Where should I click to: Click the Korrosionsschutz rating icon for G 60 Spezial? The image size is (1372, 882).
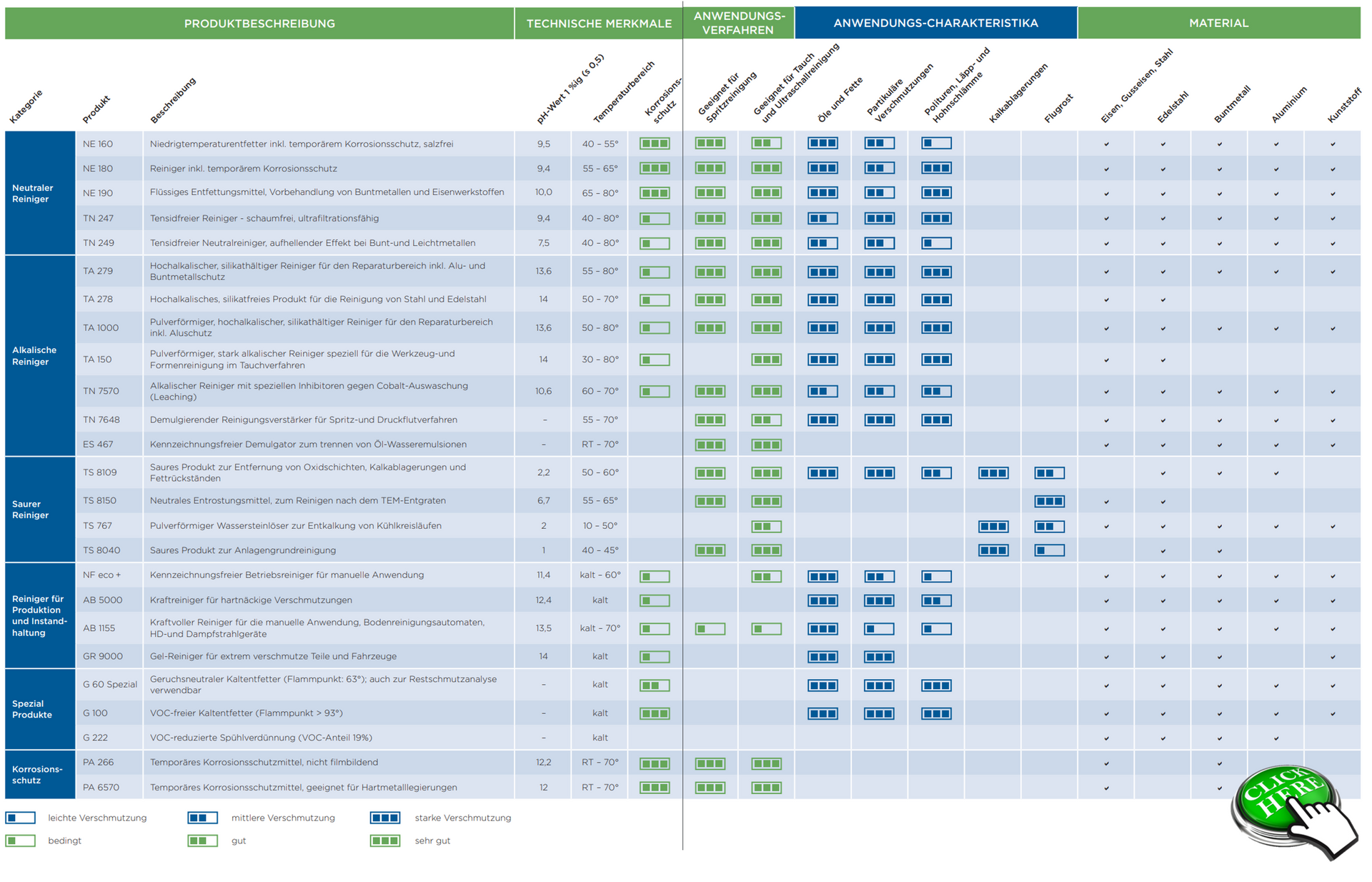click(655, 685)
